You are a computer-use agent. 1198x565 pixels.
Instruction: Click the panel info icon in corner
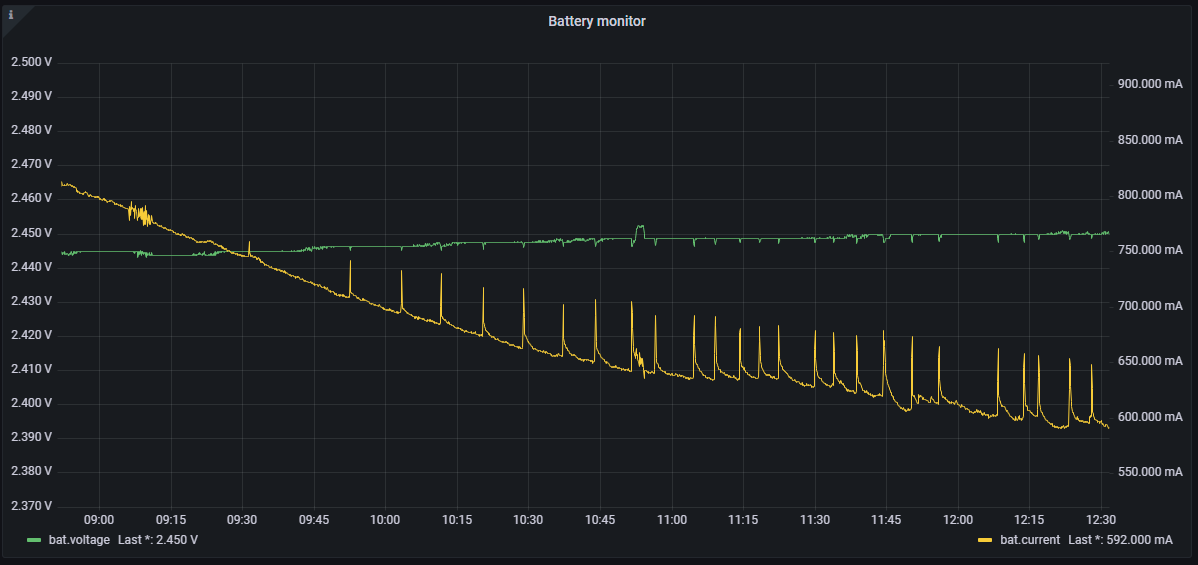(x=11, y=15)
